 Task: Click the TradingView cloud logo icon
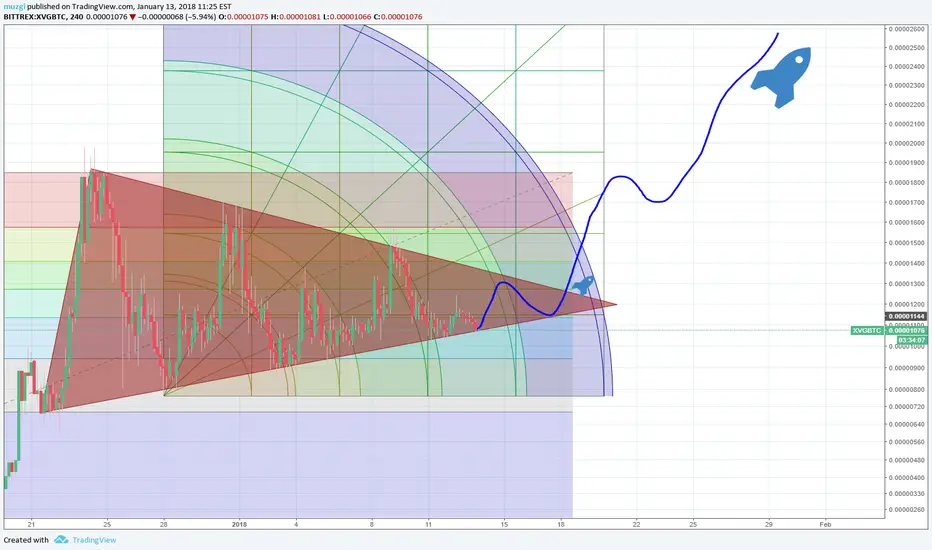tap(61, 540)
